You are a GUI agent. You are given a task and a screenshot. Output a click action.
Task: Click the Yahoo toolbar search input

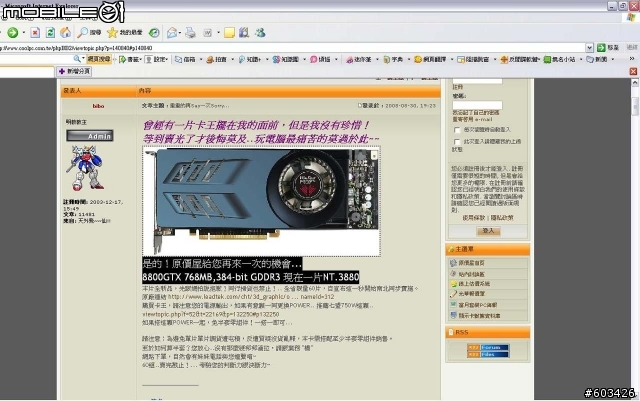tap(36, 60)
